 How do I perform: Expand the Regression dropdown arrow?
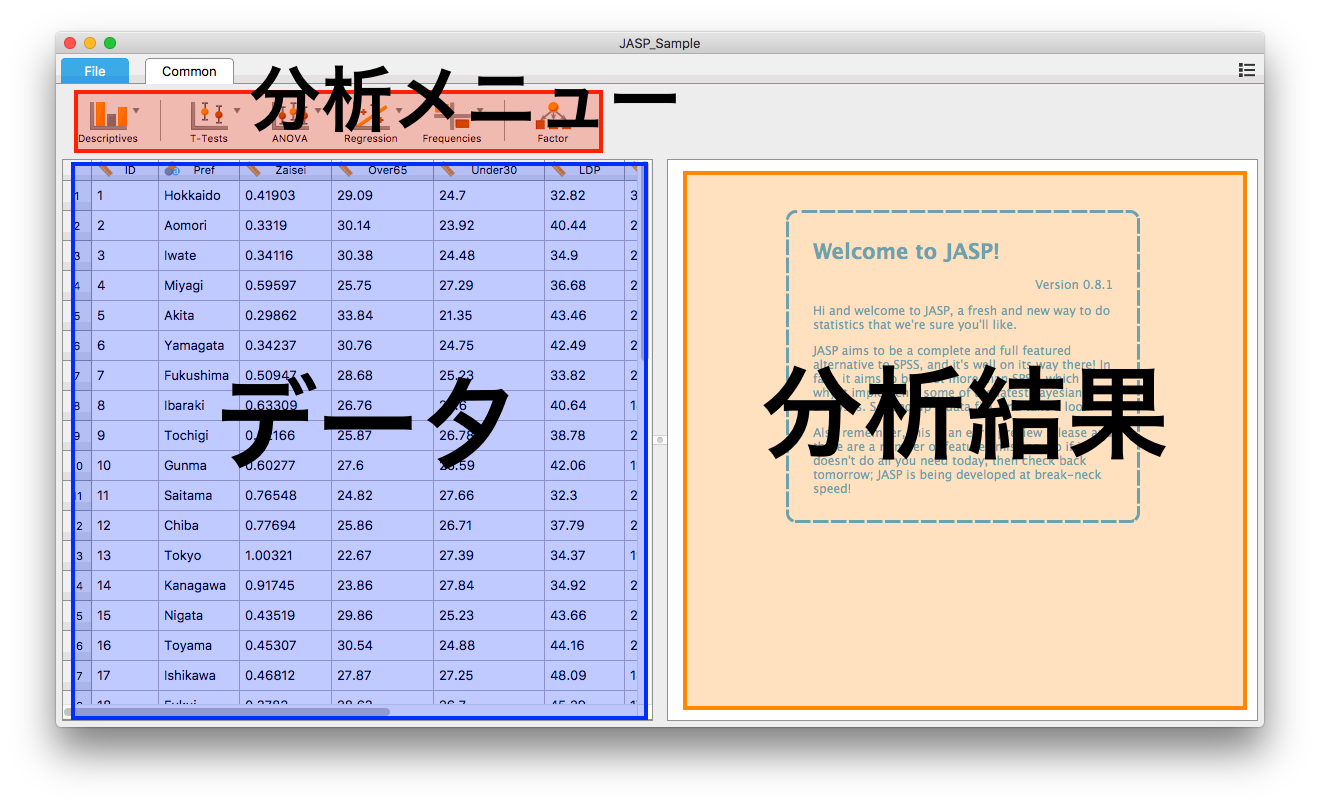(399, 110)
